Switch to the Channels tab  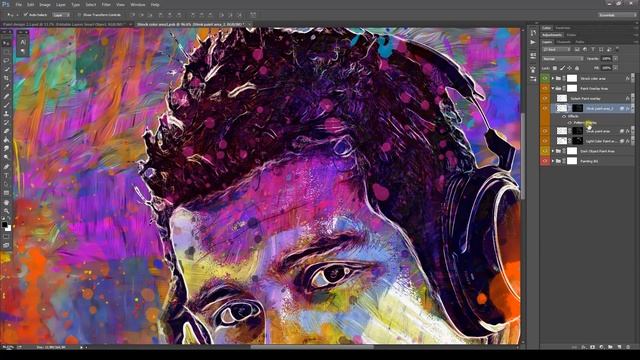point(564,42)
